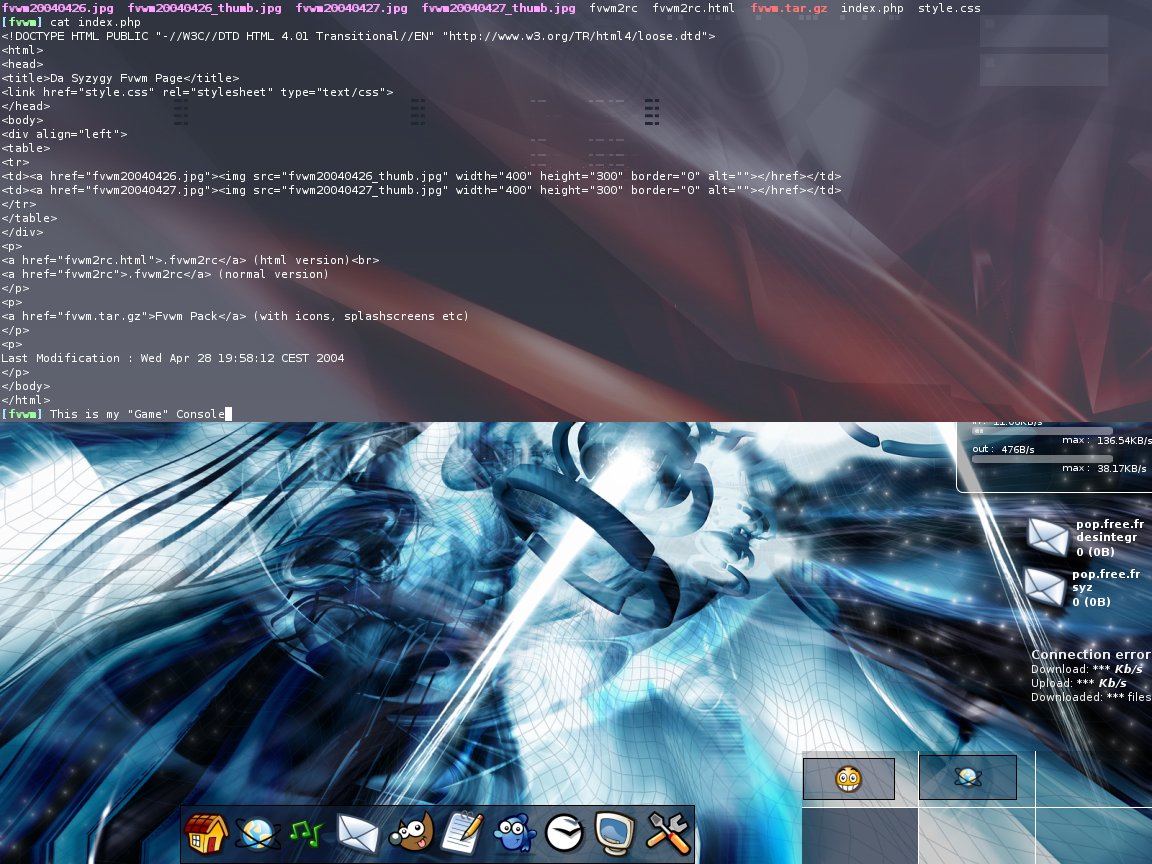
Task: Open the wrench and screwdriver tools icon
Action: [x=668, y=833]
